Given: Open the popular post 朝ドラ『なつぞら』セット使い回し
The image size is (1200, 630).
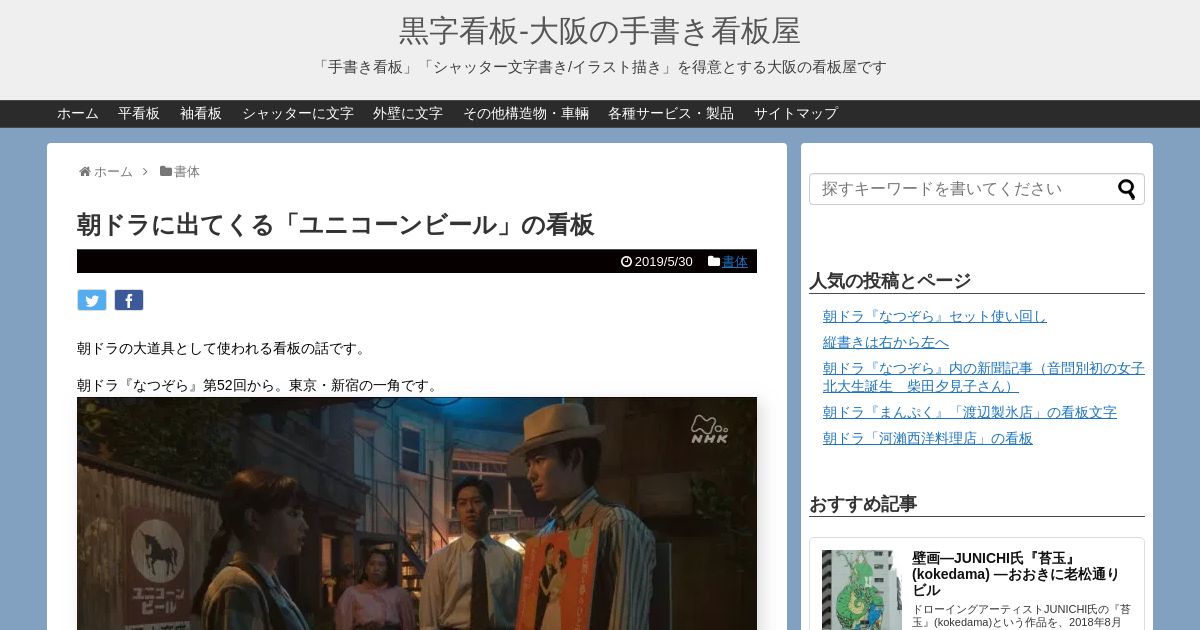Looking at the screenshot, I should 935,316.
